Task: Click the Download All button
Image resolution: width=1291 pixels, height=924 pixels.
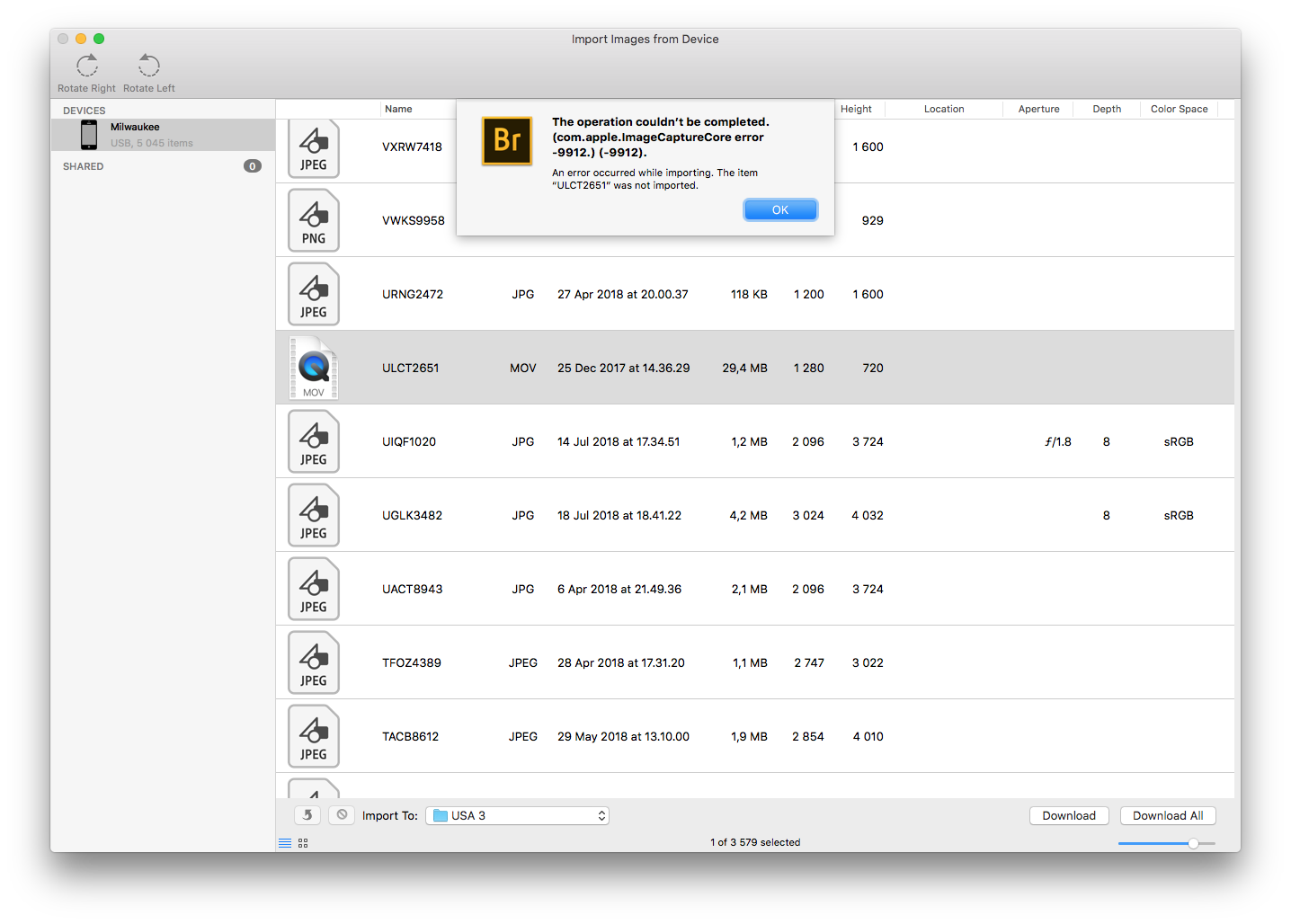Action: click(x=1168, y=815)
